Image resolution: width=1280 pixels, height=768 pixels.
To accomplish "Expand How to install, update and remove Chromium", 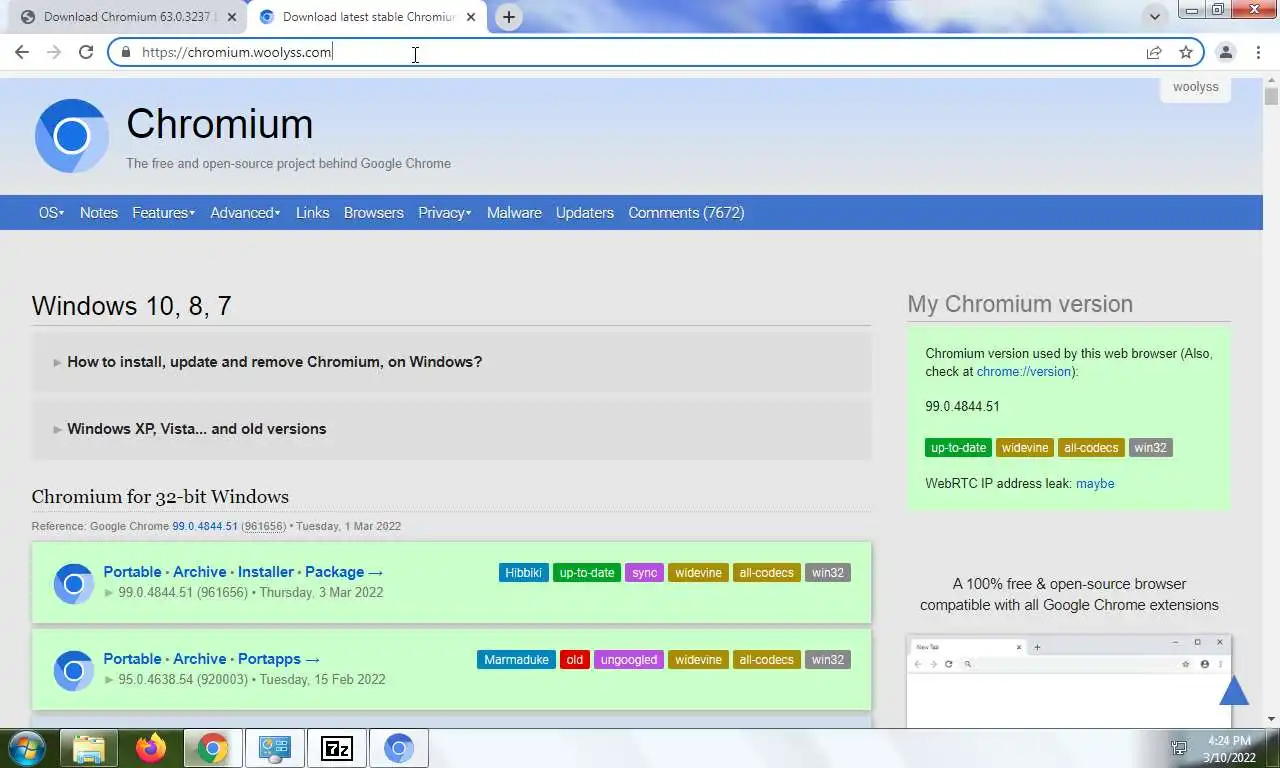I will [451, 362].
